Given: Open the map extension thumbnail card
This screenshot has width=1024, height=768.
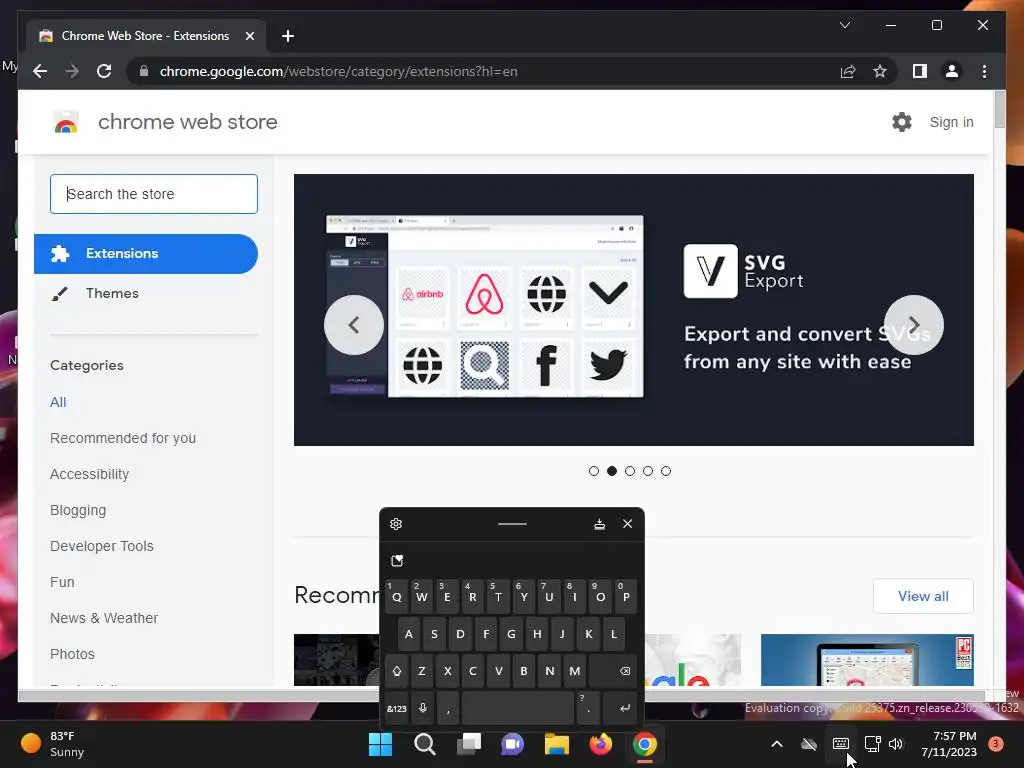Looking at the screenshot, I should click(x=867, y=660).
